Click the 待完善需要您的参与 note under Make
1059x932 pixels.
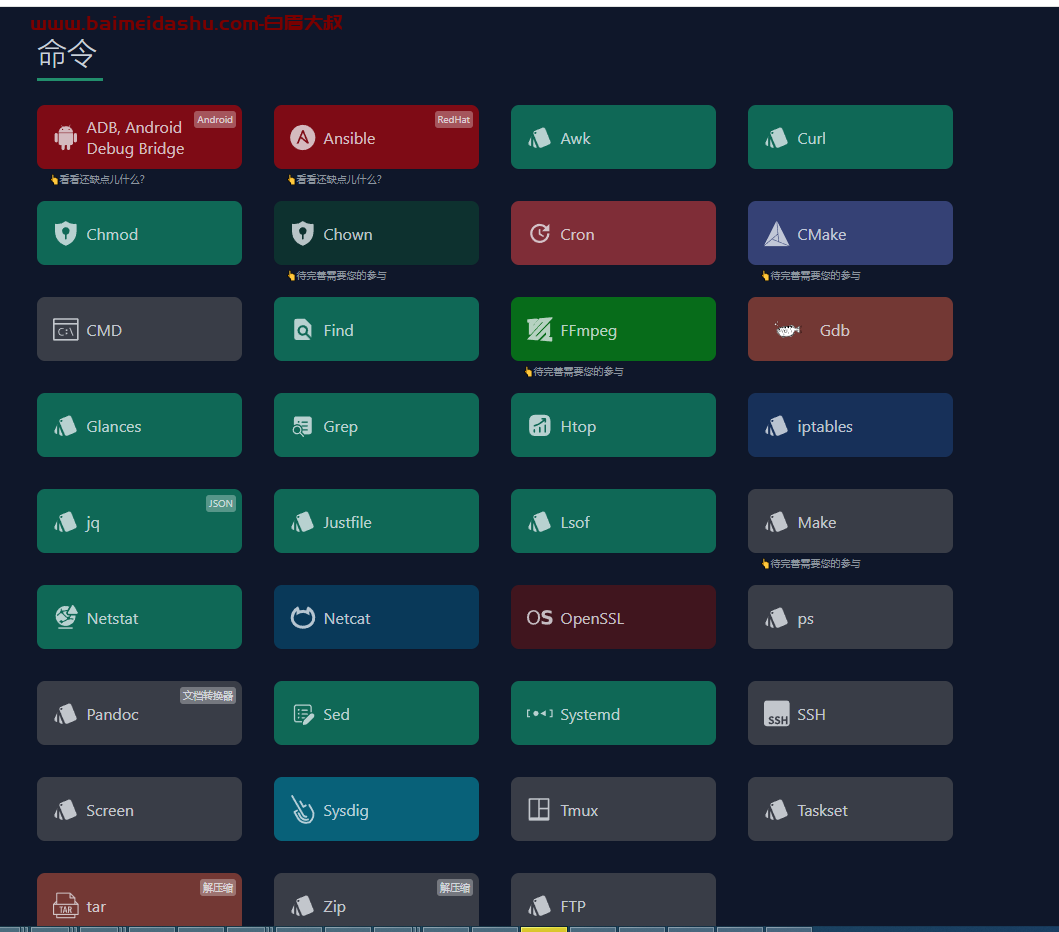pos(811,563)
